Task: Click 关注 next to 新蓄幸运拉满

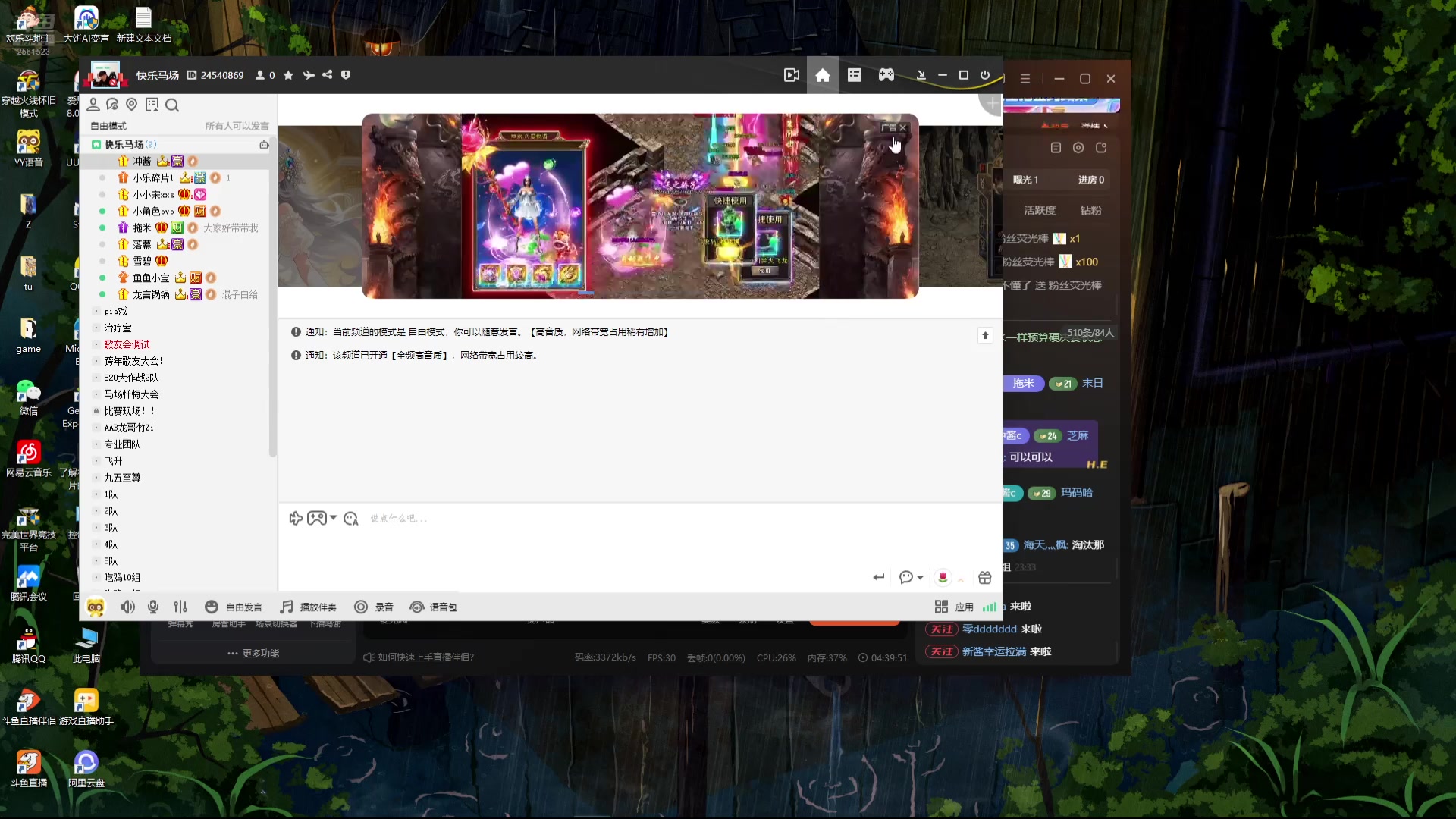Action: [942, 652]
